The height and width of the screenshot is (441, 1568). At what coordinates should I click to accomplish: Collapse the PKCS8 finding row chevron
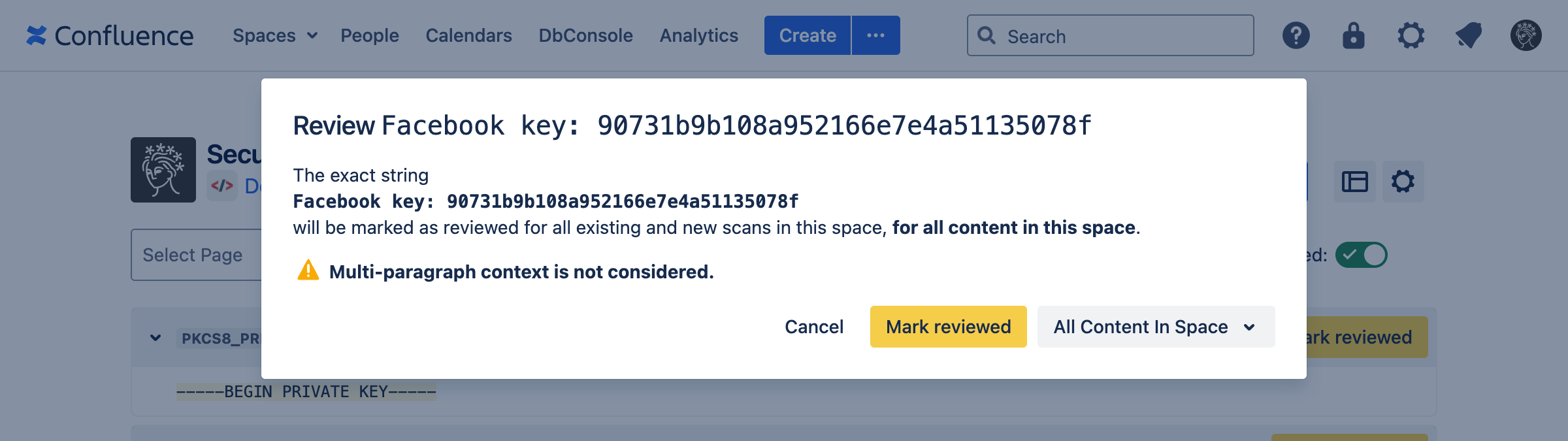(155, 338)
